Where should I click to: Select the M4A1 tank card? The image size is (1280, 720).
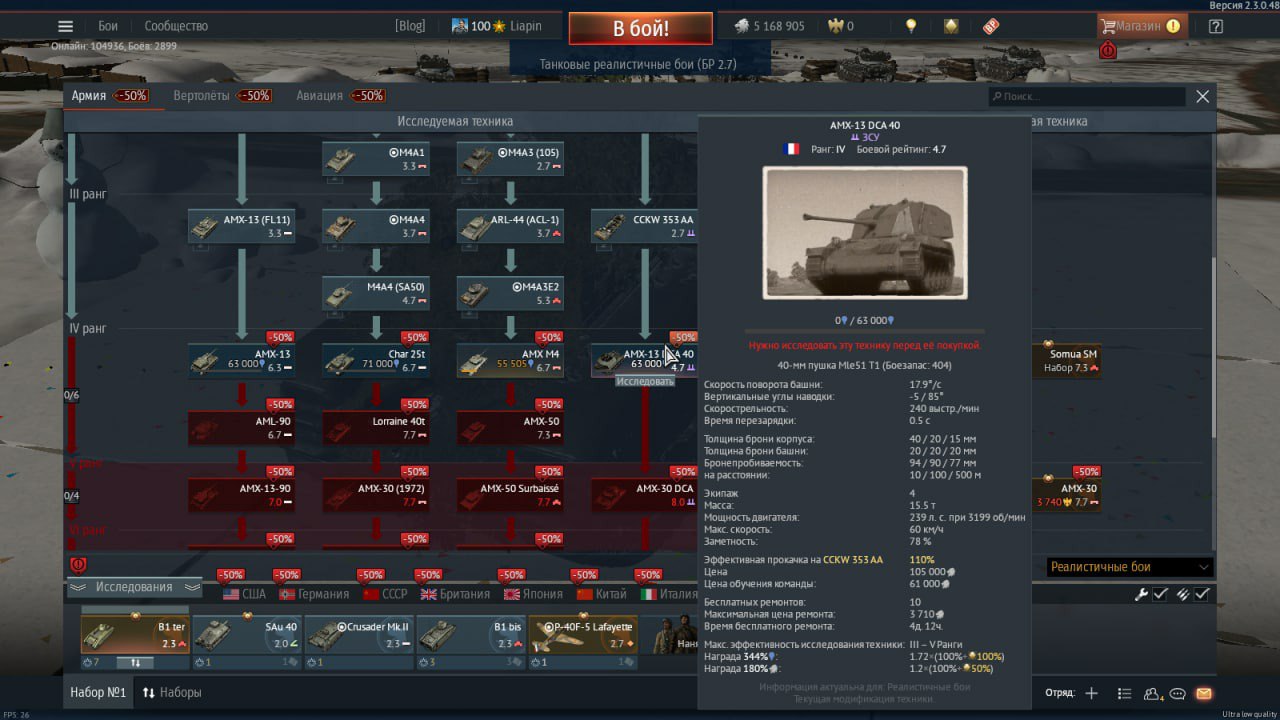[x=376, y=159]
